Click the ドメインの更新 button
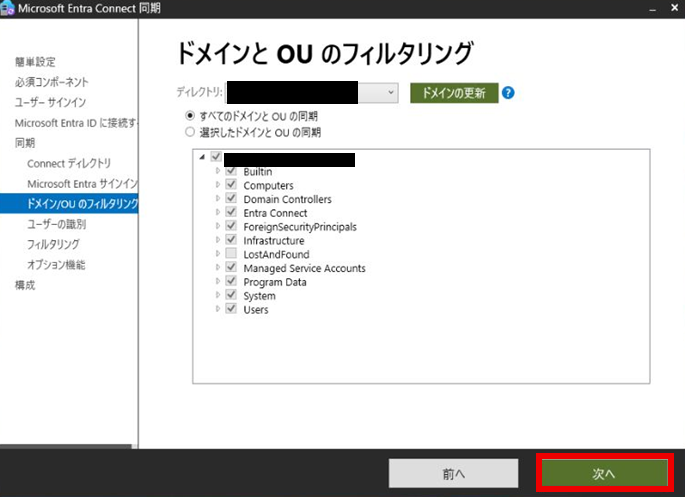 tap(453, 93)
